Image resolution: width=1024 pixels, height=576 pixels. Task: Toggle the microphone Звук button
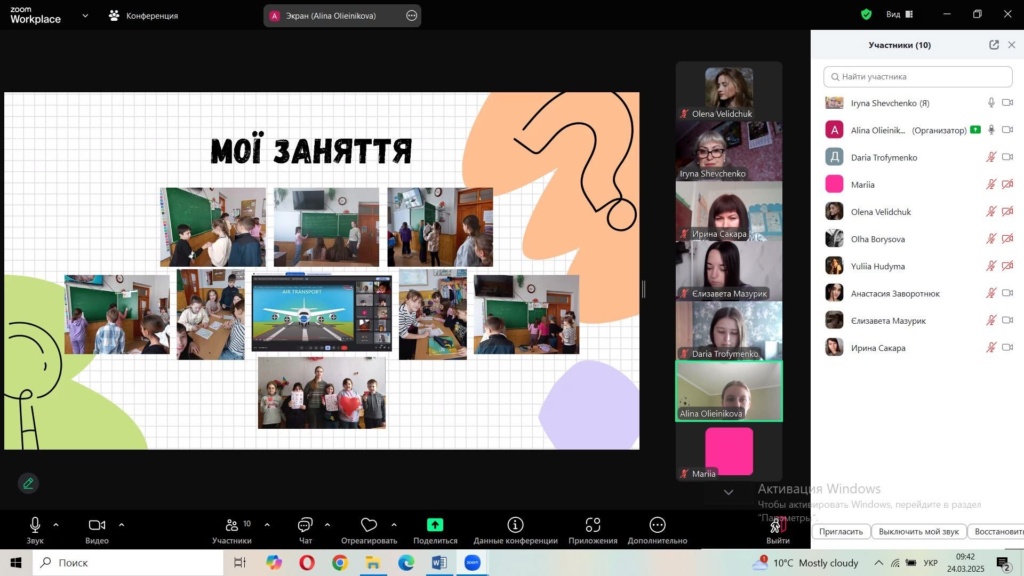point(35,530)
